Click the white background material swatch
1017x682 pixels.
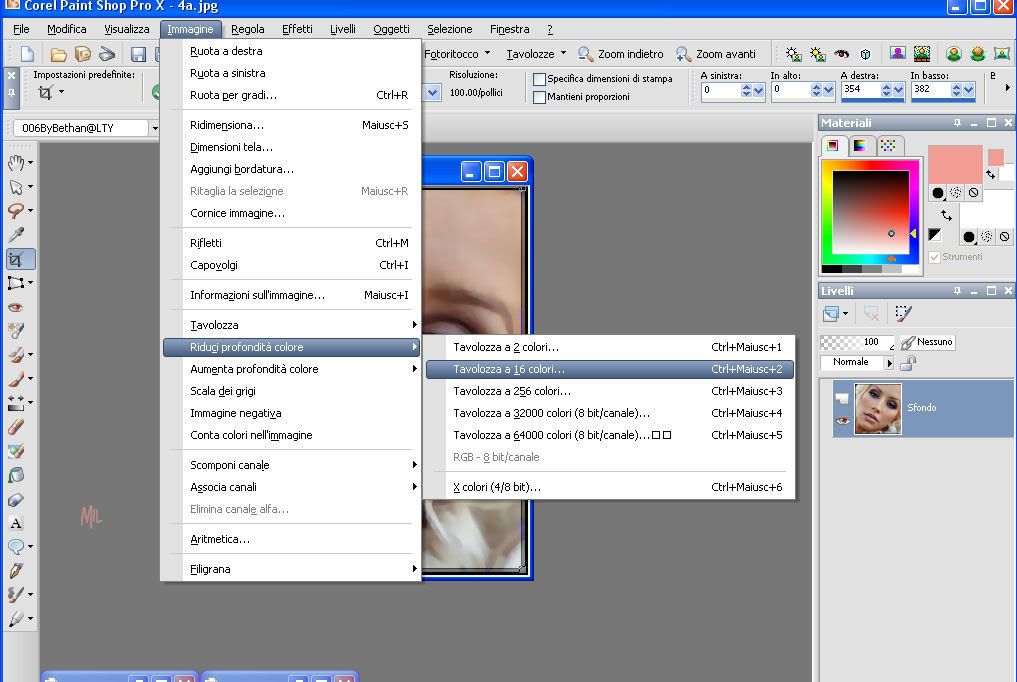(x=986, y=214)
